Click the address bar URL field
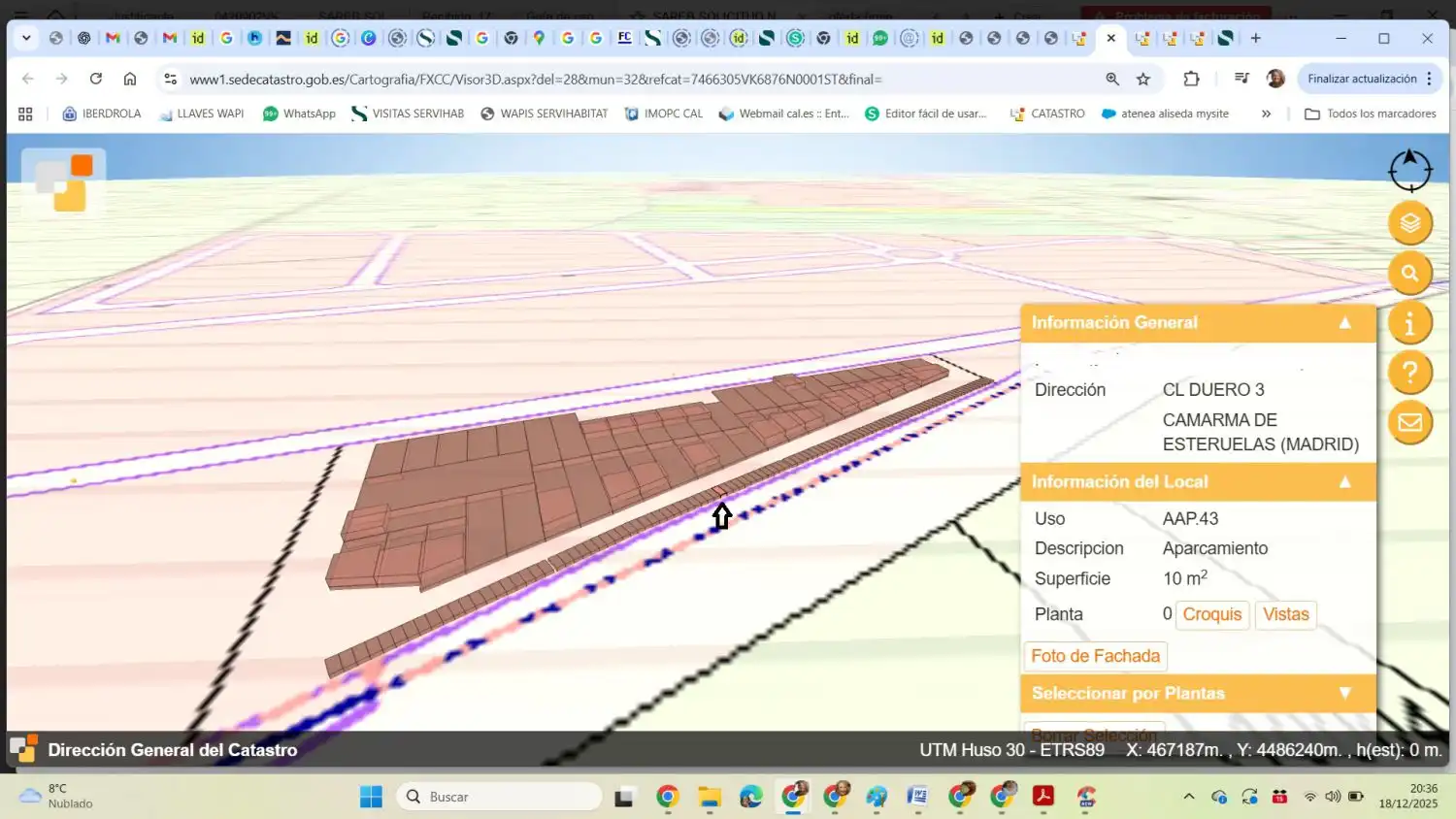 pos(641,80)
